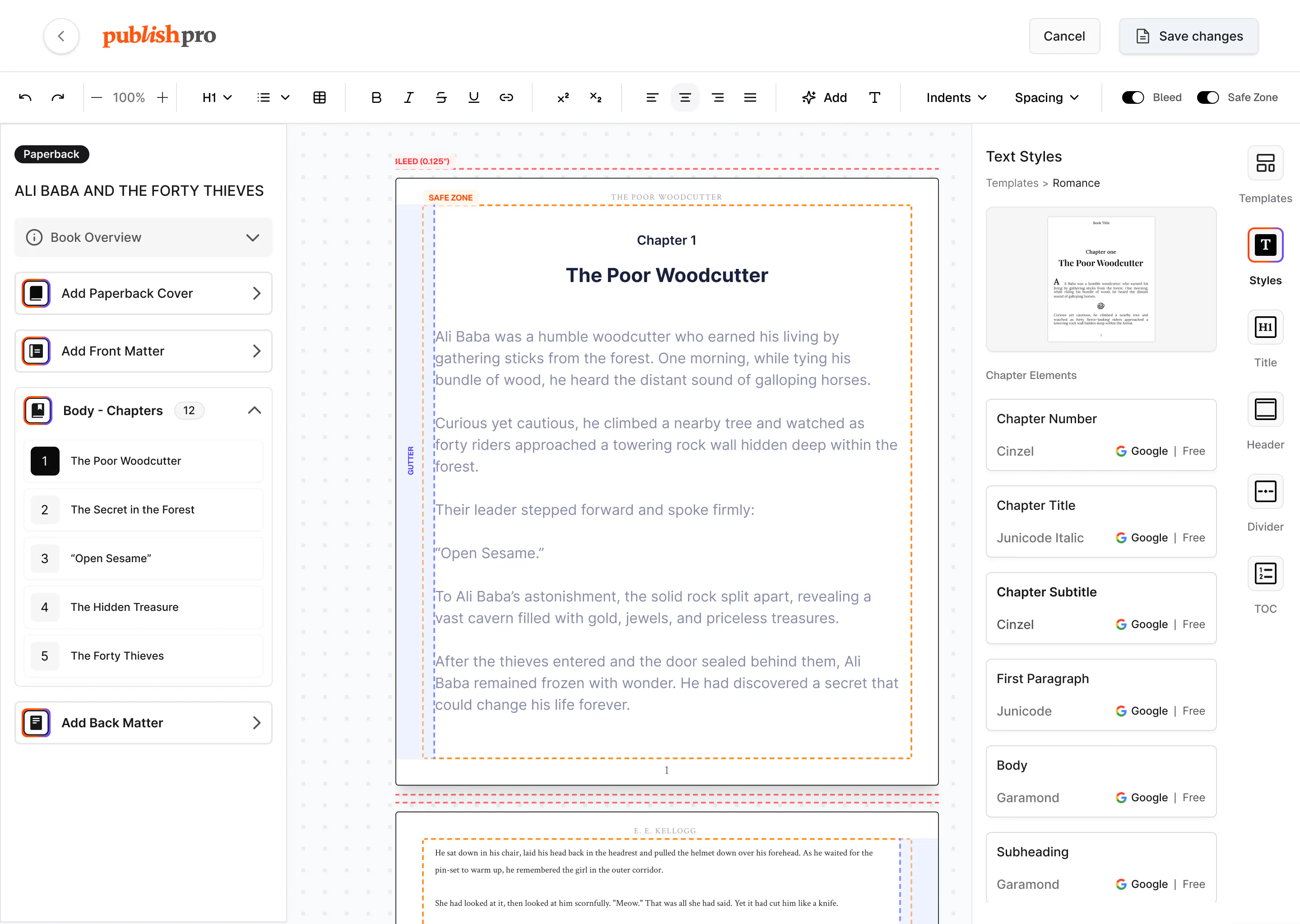Click the Add AI sparkle button

[824, 97]
